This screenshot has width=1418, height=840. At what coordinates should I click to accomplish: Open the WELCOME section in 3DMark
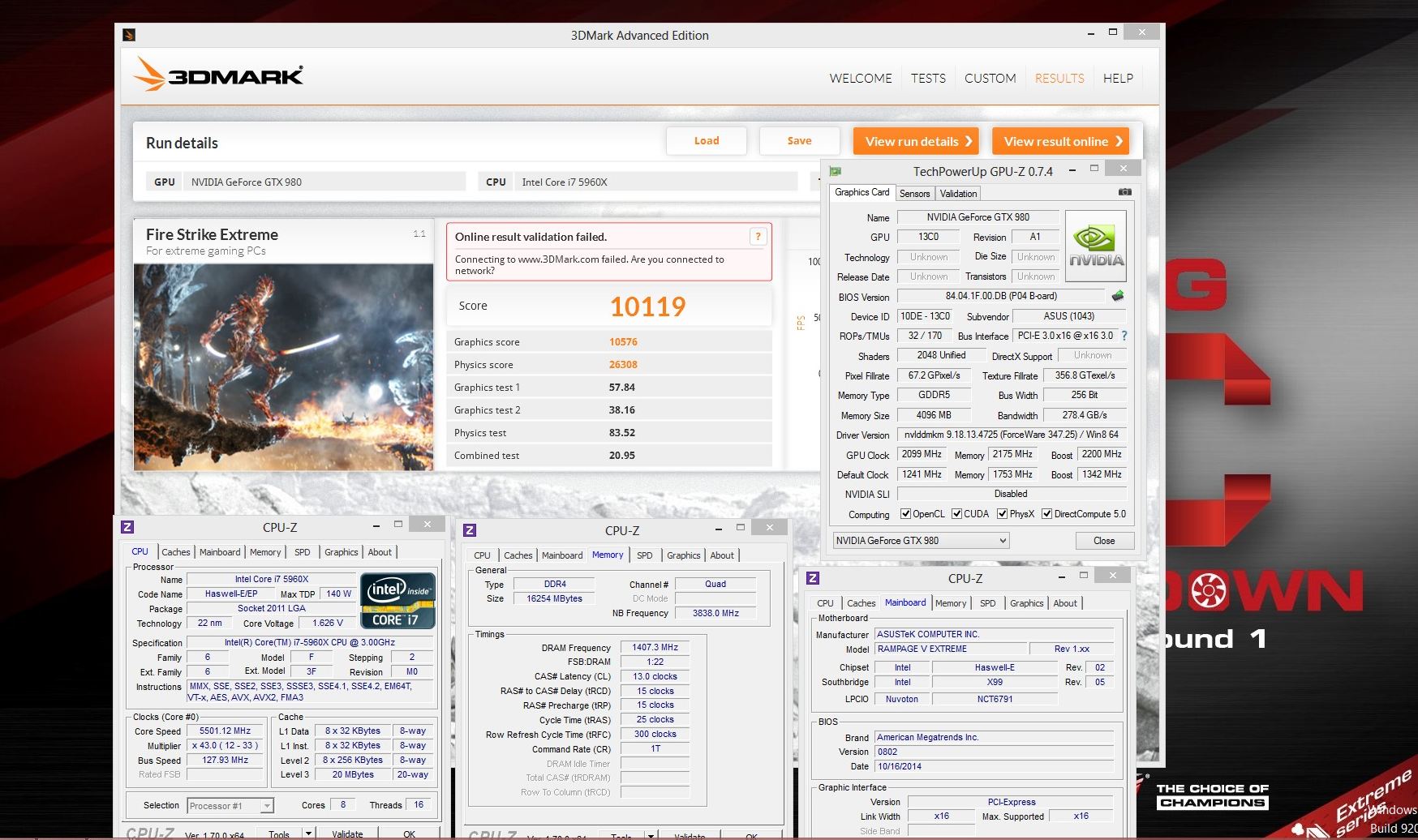coord(860,79)
